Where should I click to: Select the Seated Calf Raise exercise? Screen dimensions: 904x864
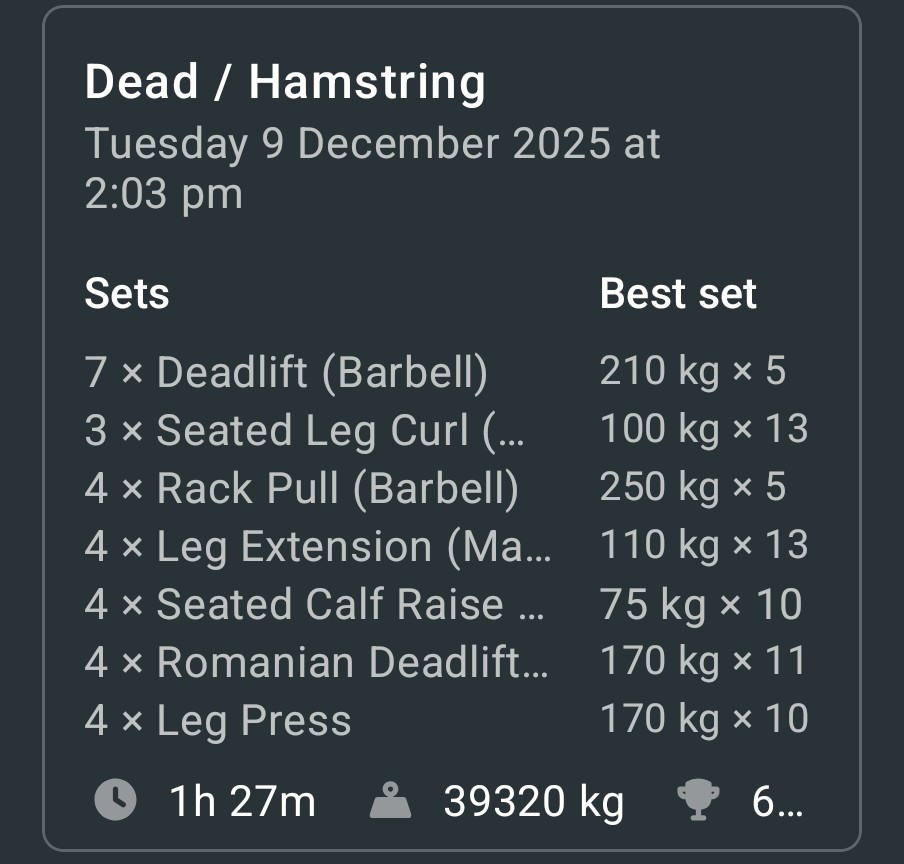point(314,604)
